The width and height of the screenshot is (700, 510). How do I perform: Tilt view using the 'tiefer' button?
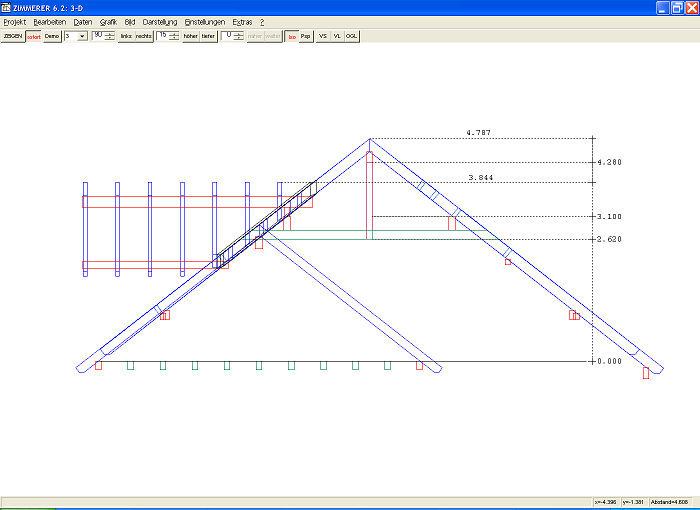[x=208, y=35]
